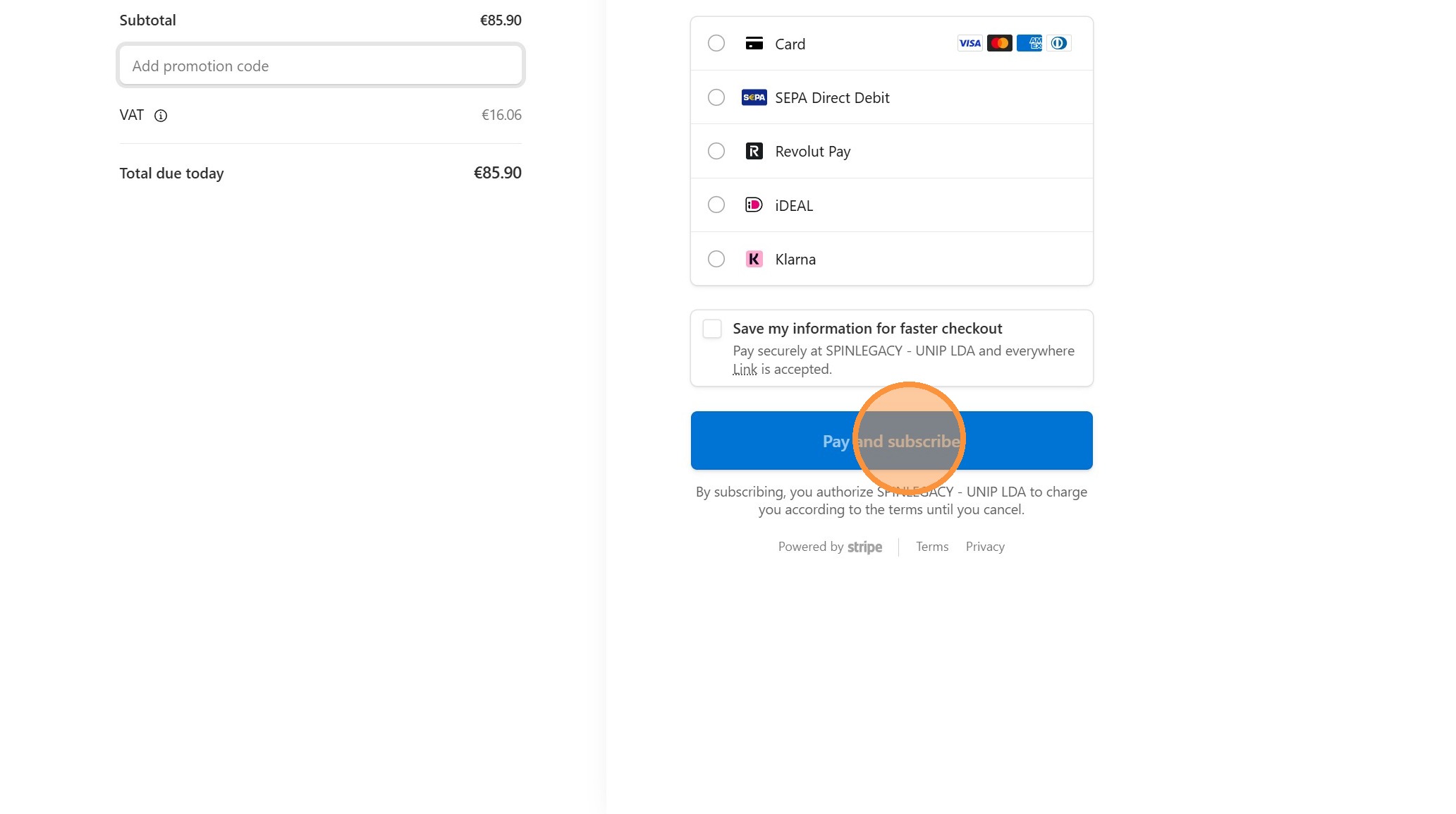The height and width of the screenshot is (814, 1456).
Task: Select the iDEAL radio button
Action: pyautogui.click(x=716, y=205)
